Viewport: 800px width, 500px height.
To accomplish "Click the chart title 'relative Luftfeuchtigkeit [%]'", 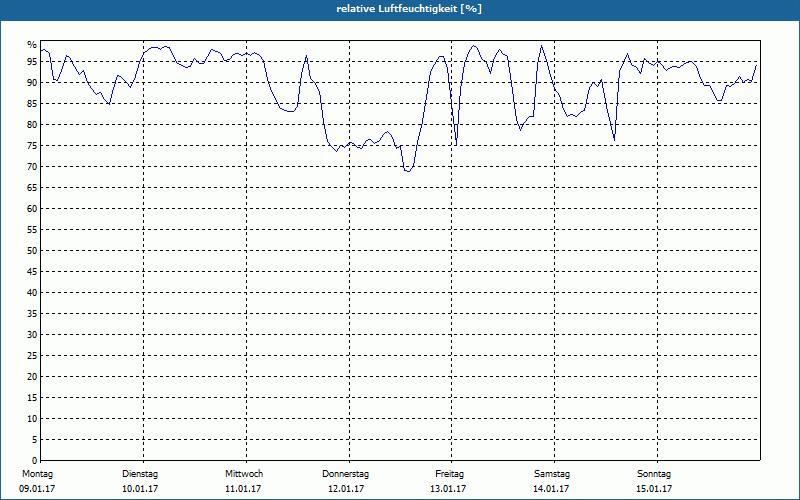I will click(409, 9).
